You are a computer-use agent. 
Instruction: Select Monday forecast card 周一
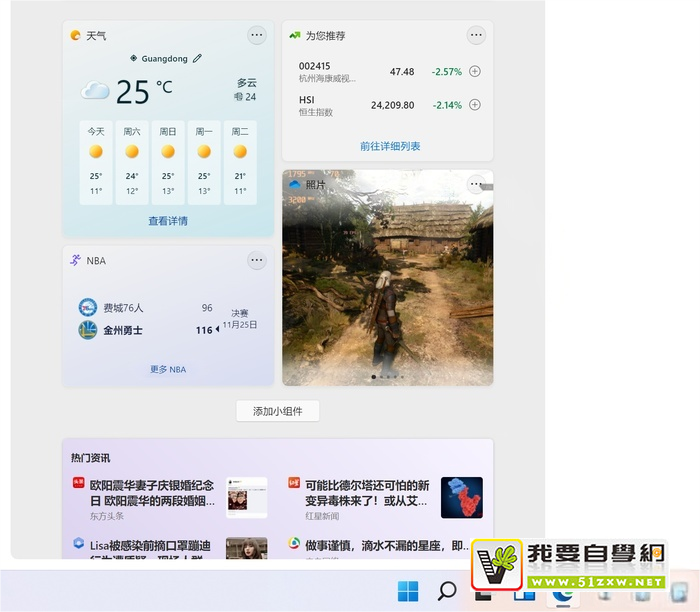204,162
